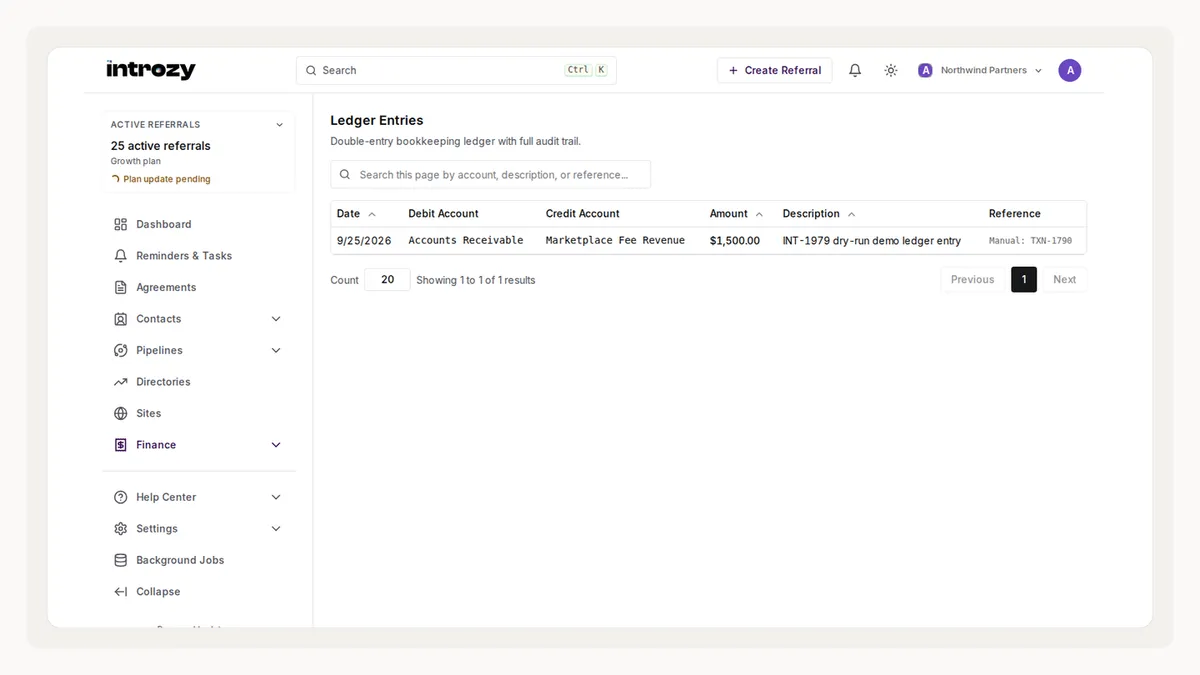
Task: Open the notifications bell
Action: [x=855, y=70]
